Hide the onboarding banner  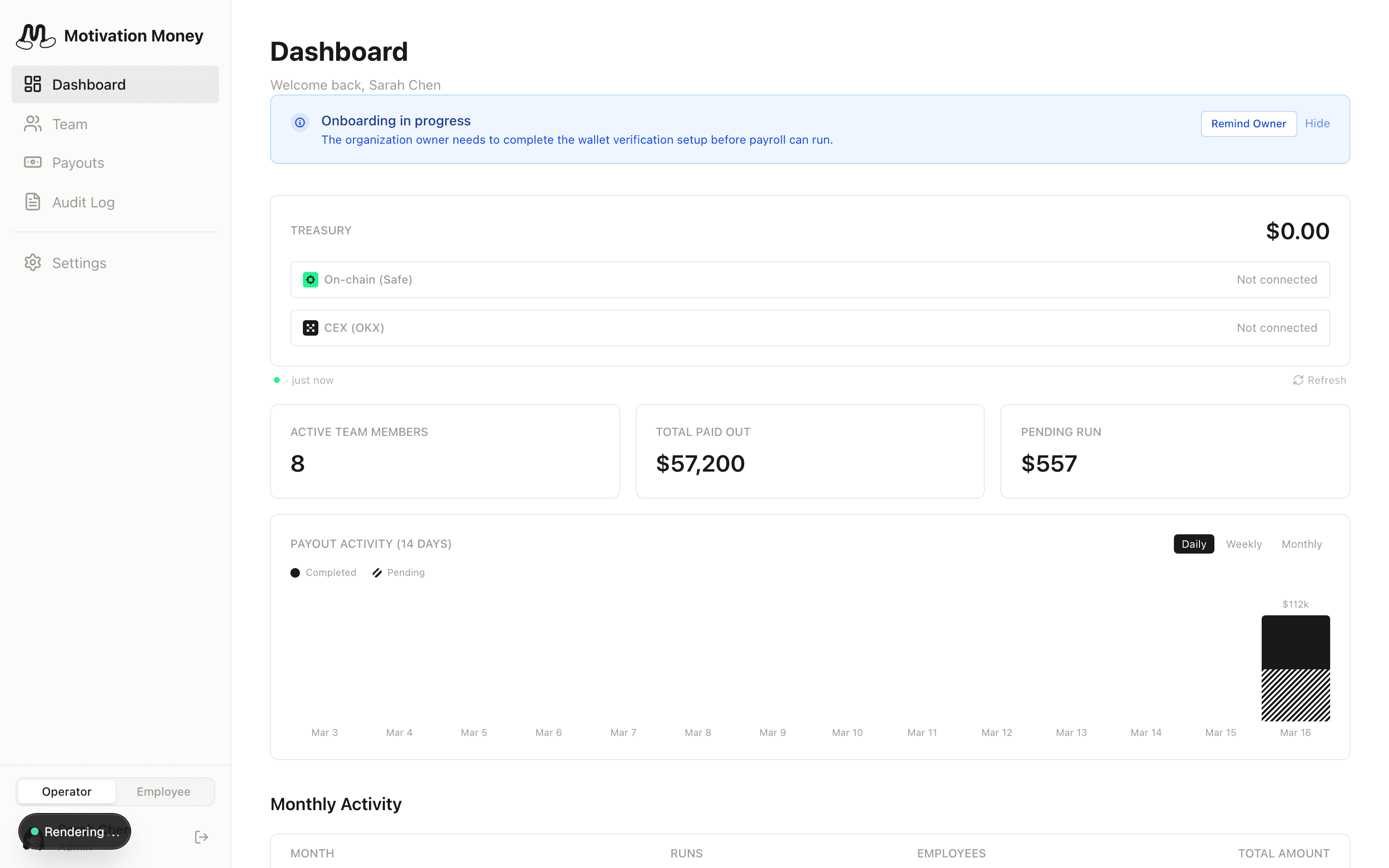coord(1318,123)
